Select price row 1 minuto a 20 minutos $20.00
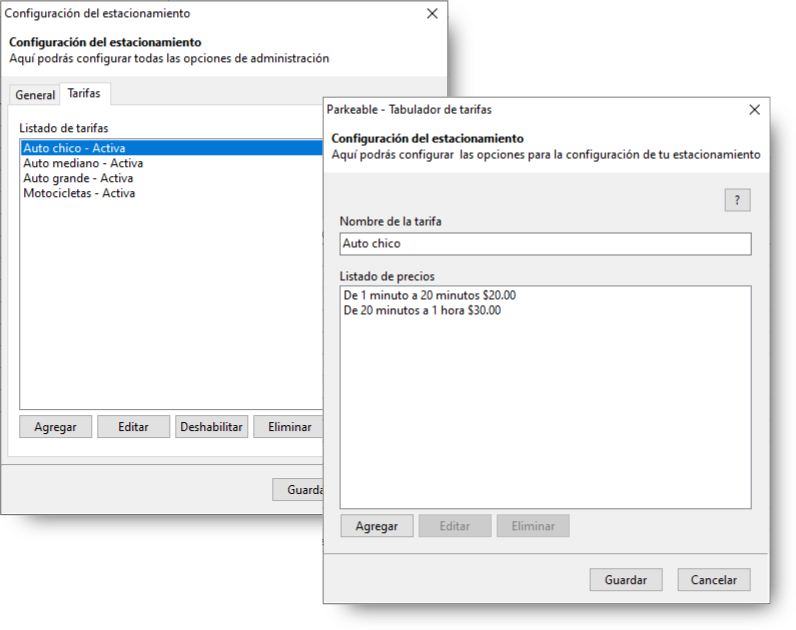Viewport: 796px width, 630px height. tap(545, 295)
